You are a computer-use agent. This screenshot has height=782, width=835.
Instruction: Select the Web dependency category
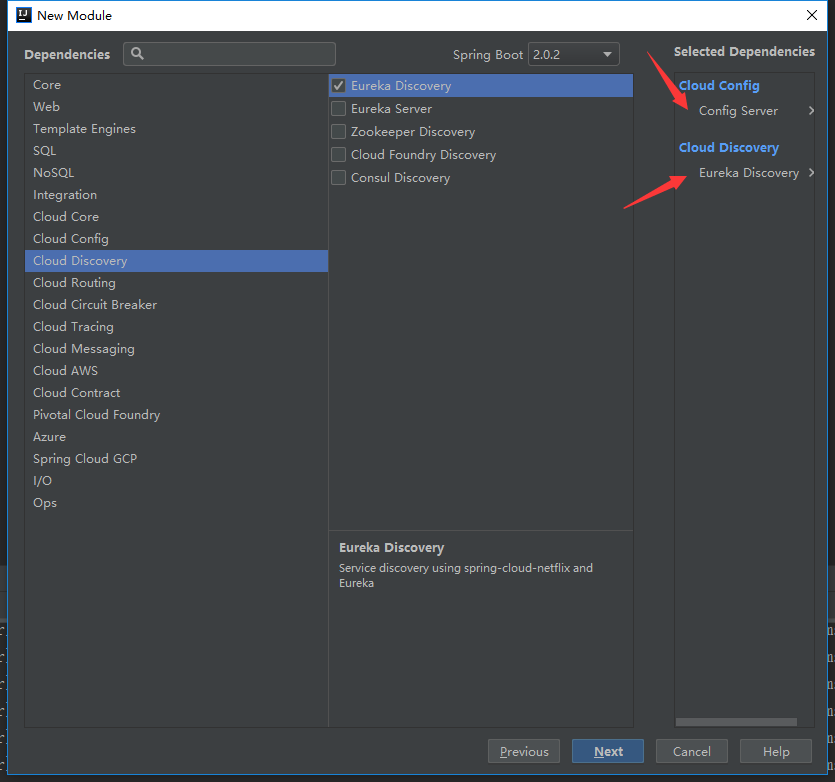[x=176, y=107]
